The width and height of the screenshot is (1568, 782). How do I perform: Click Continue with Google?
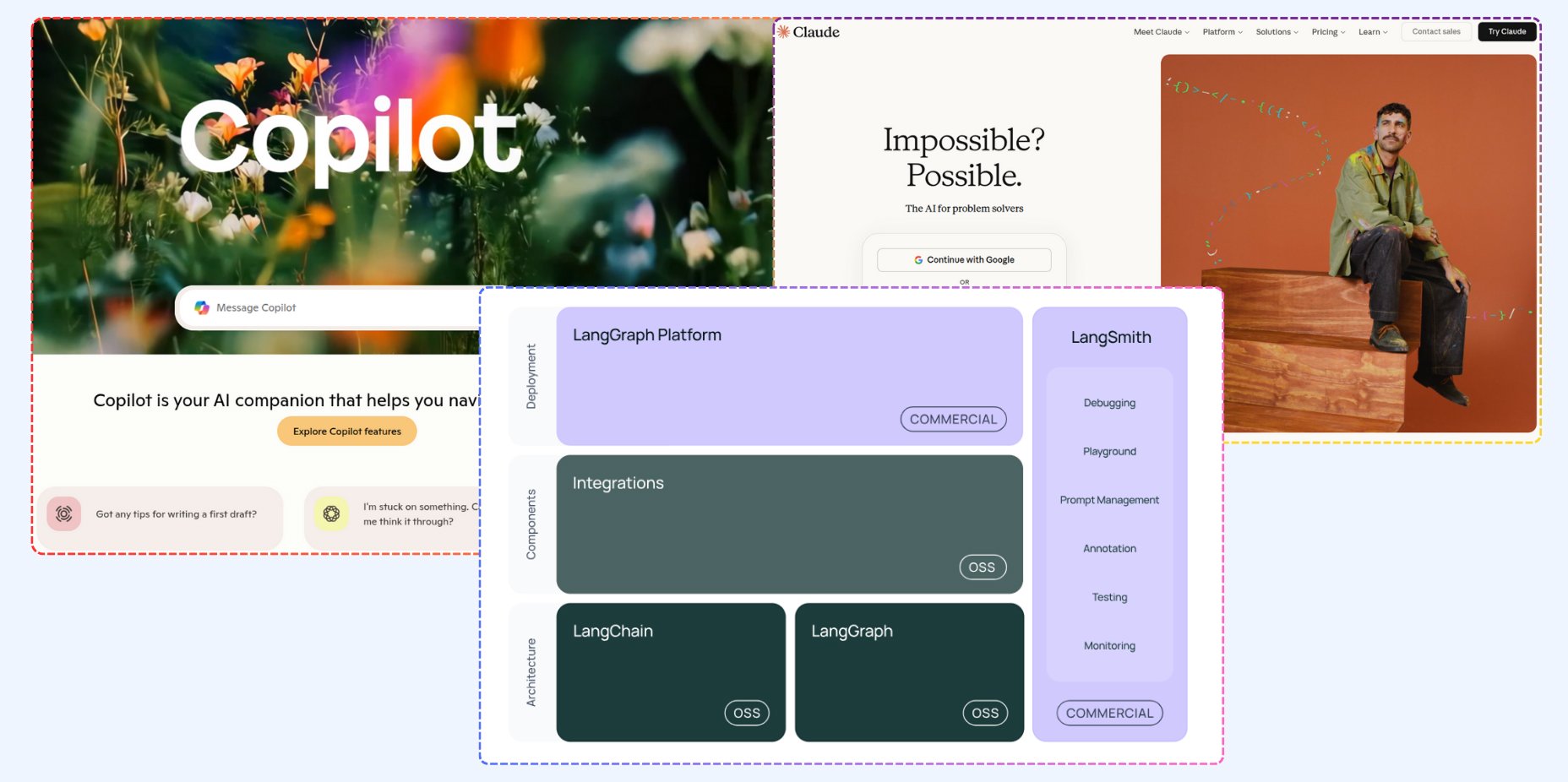pyautogui.click(x=964, y=260)
